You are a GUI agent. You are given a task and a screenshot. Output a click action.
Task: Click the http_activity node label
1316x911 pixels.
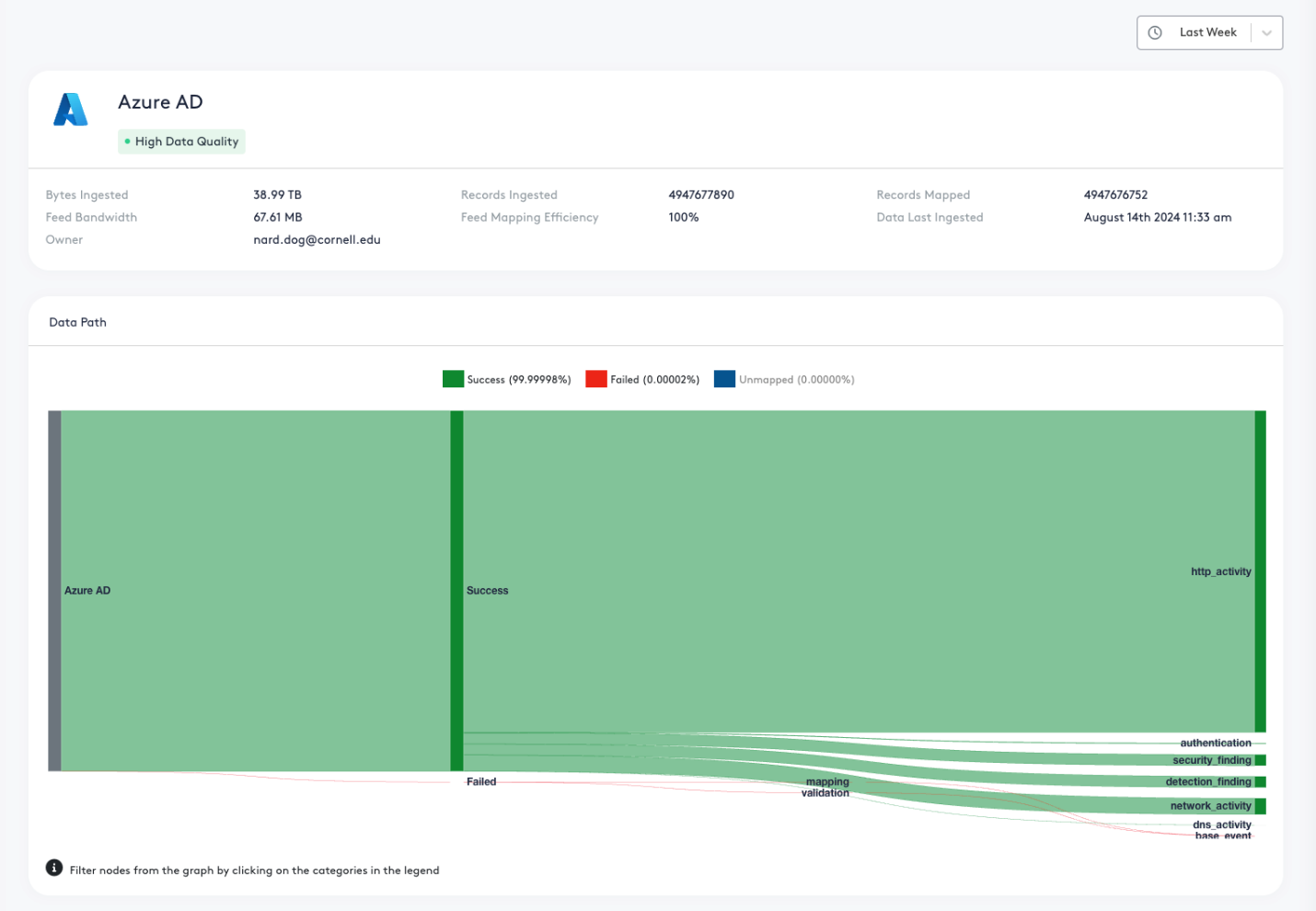point(1220,571)
